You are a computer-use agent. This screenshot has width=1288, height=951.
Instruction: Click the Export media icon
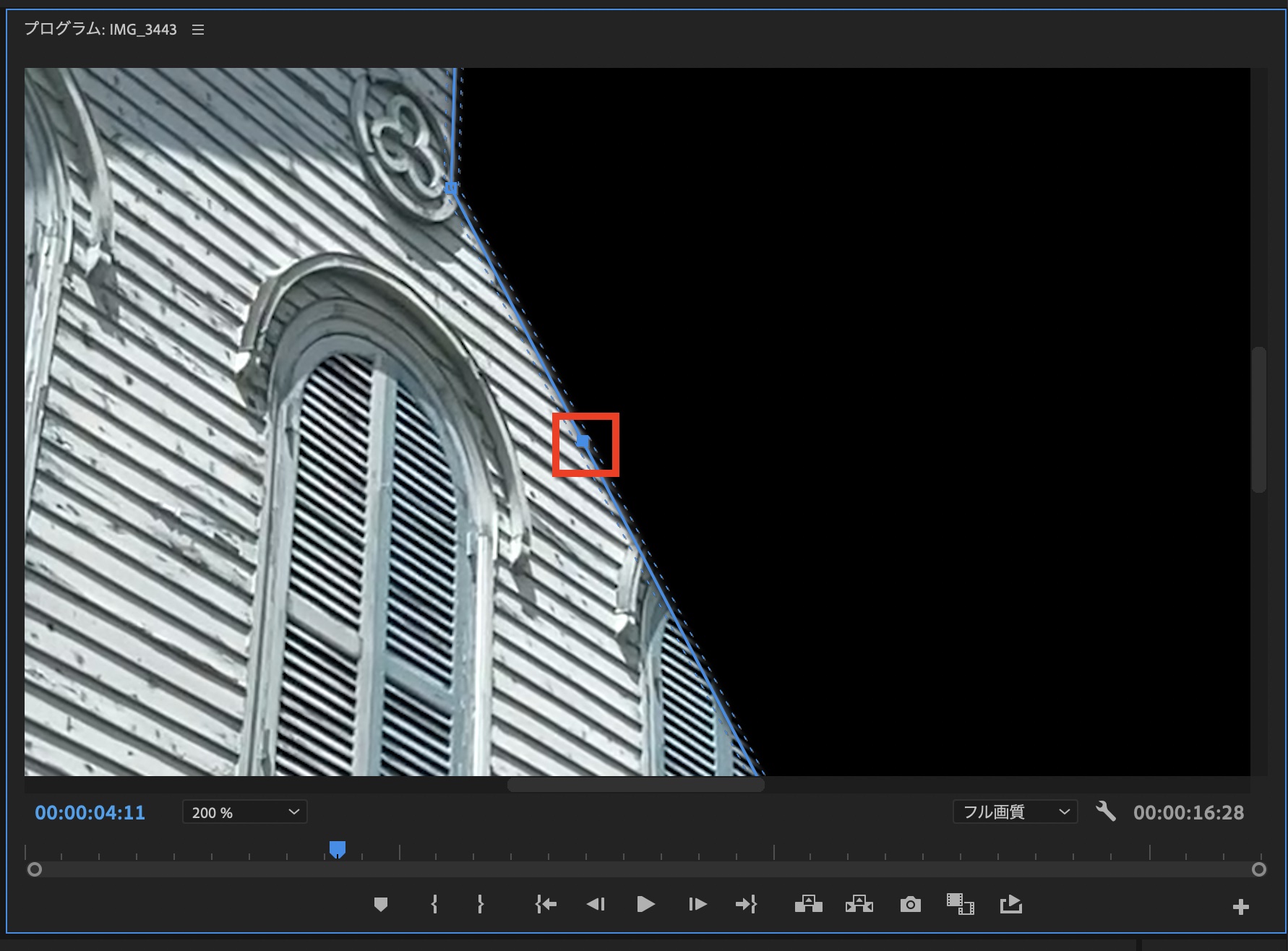click(x=1010, y=904)
